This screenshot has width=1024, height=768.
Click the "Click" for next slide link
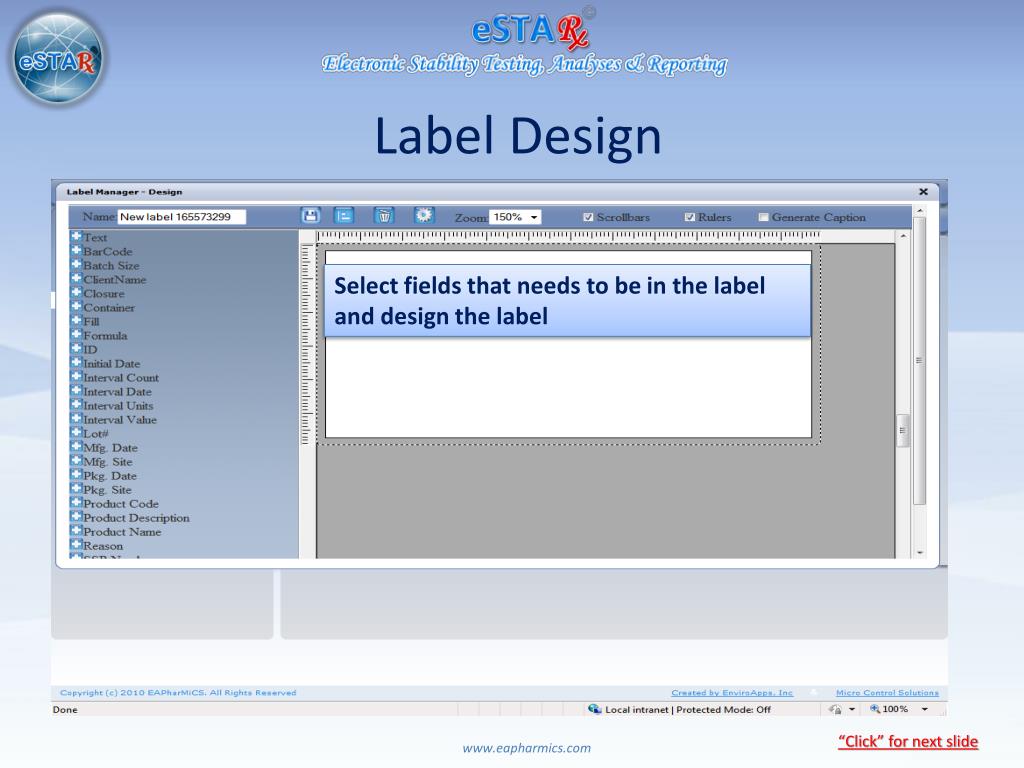click(908, 741)
